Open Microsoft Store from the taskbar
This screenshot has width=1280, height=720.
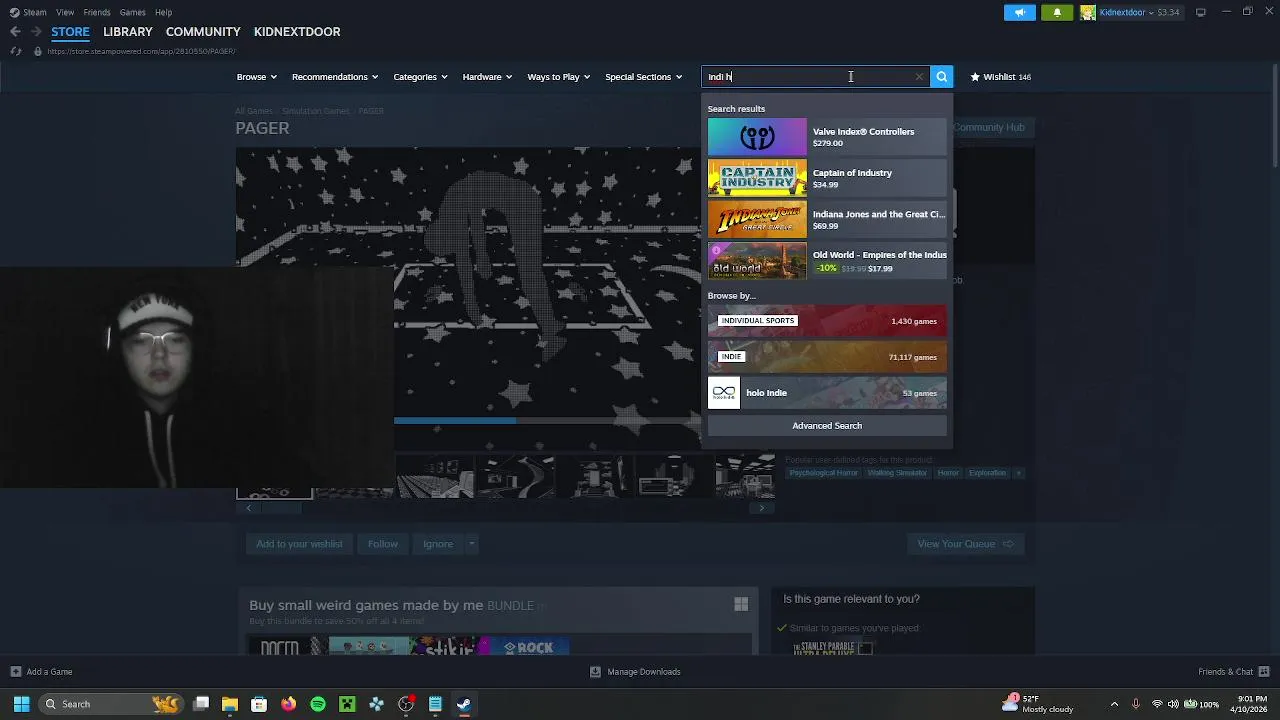(259, 704)
